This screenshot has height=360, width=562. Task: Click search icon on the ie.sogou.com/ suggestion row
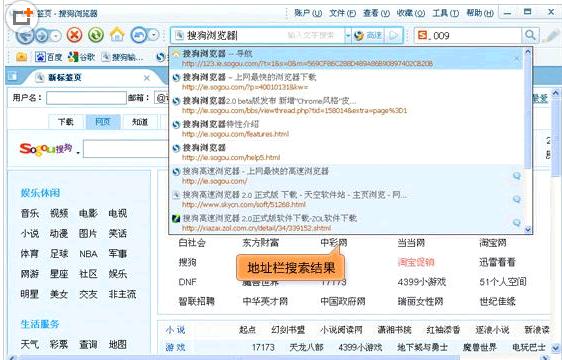click(516, 176)
